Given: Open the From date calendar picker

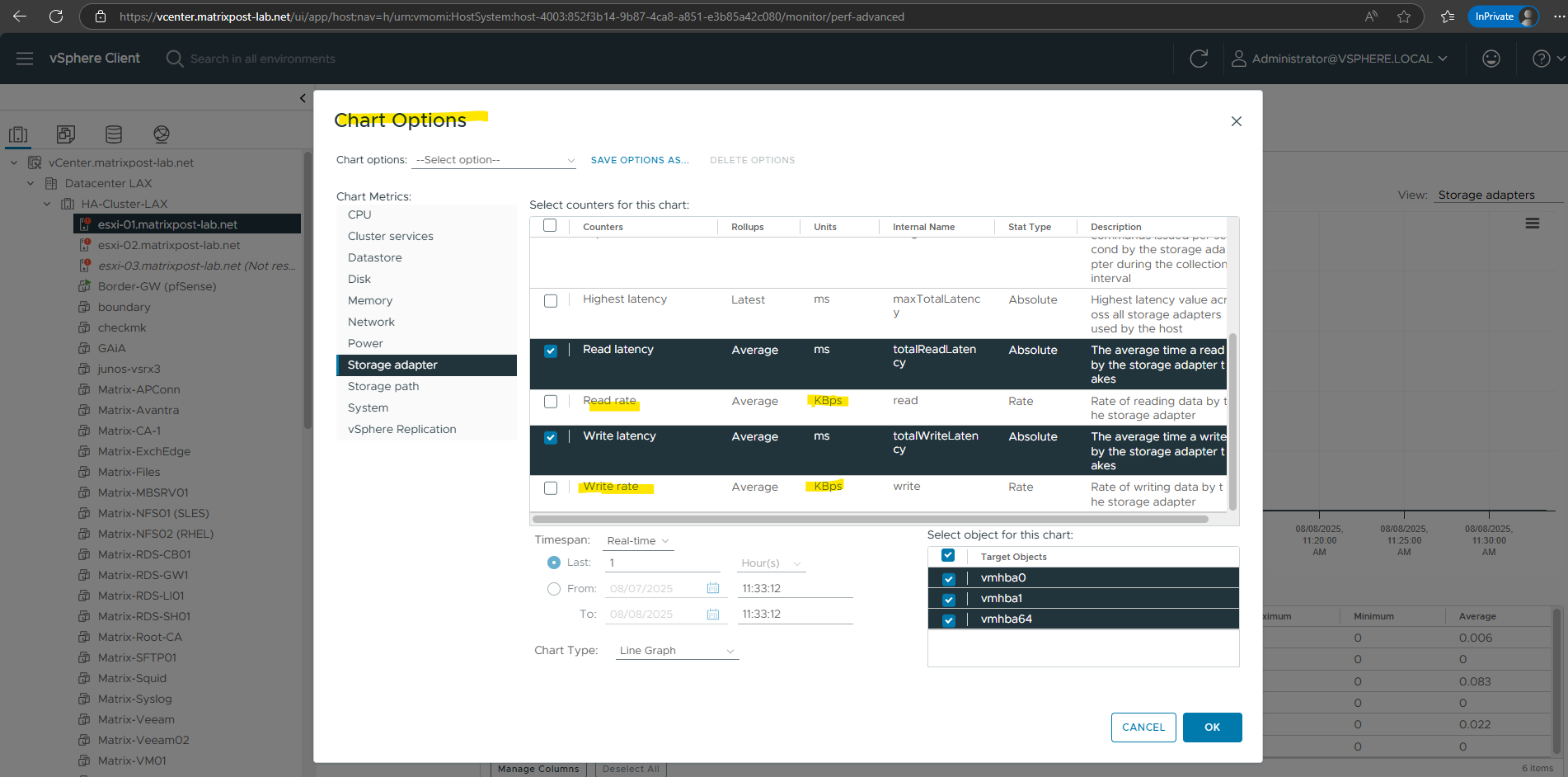Looking at the screenshot, I should 713,588.
